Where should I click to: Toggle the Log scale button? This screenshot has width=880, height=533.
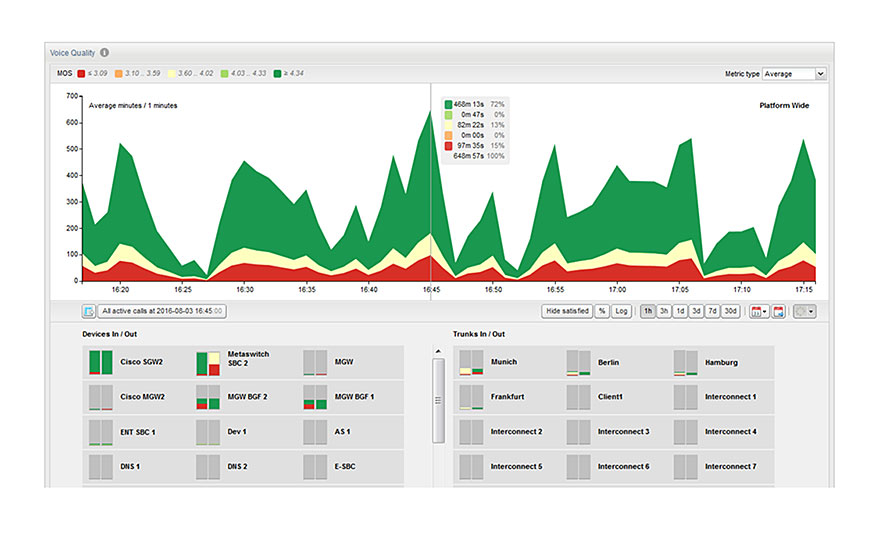click(621, 311)
